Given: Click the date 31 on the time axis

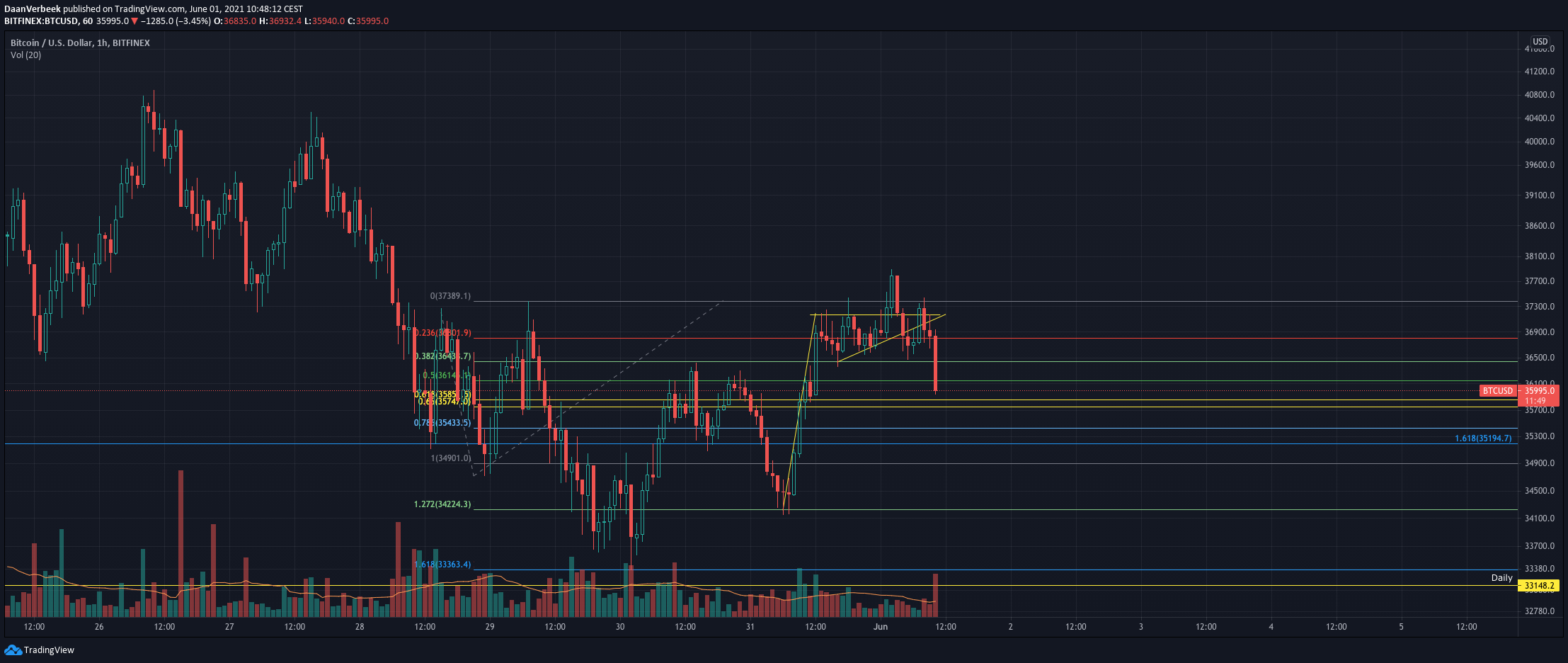Looking at the screenshot, I should tap(750, 627).
